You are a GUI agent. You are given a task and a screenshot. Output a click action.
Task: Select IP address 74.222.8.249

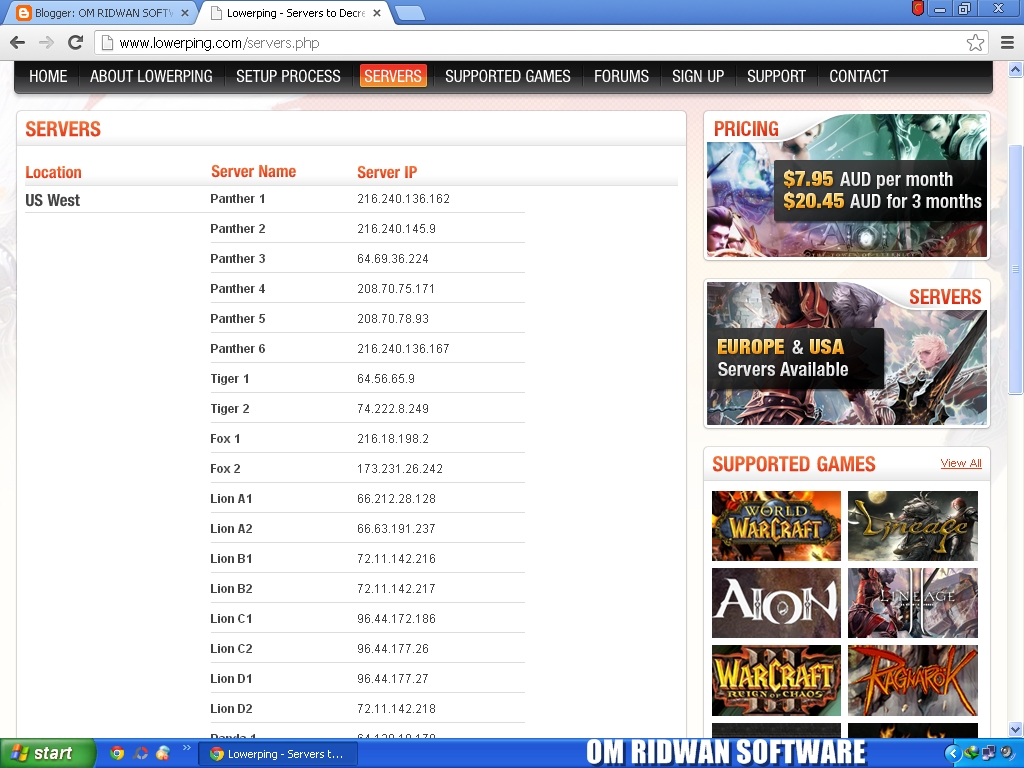(393, 409)
